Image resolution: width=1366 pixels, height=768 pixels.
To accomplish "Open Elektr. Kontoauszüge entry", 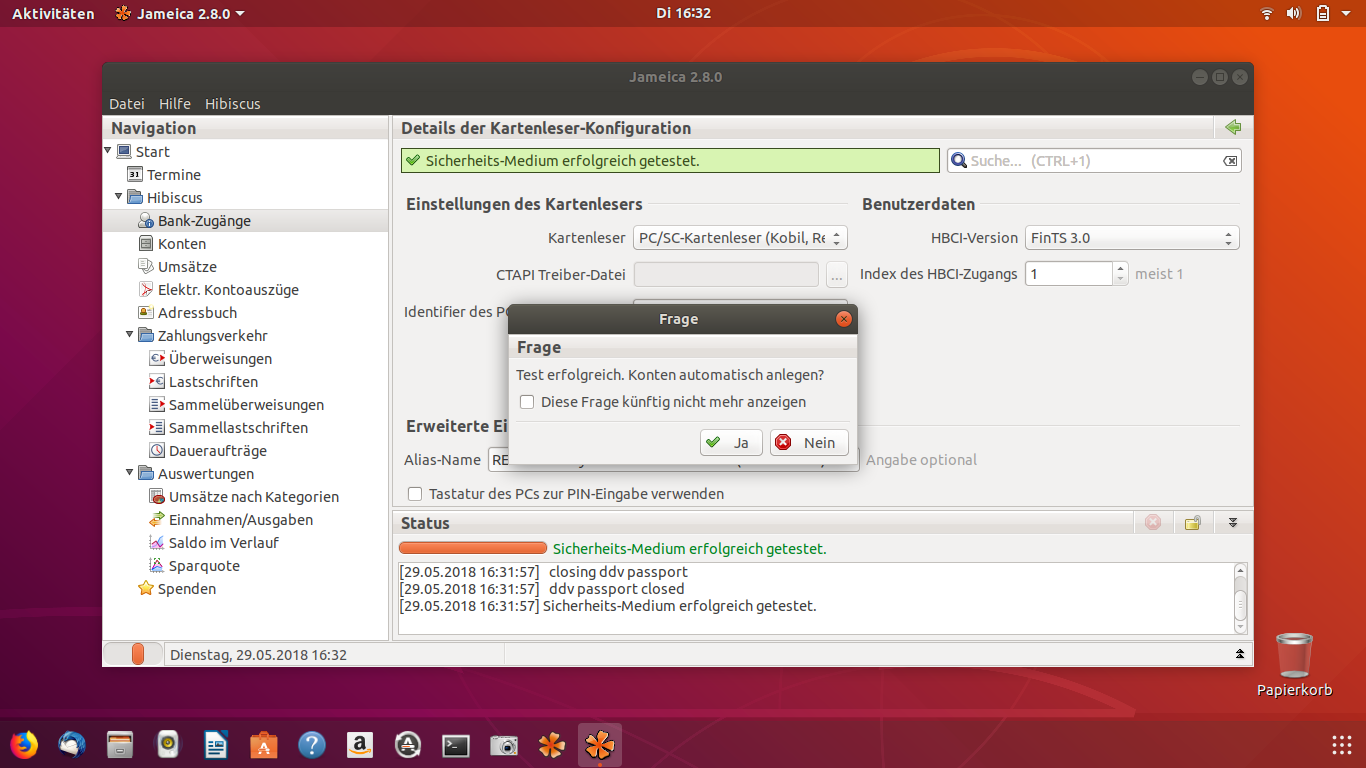I will (228, 290).
